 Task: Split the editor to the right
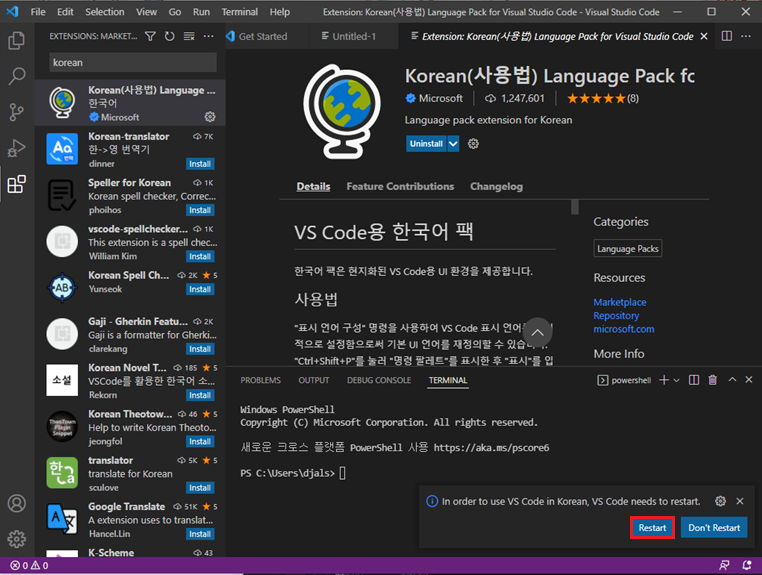click(727, 36)
